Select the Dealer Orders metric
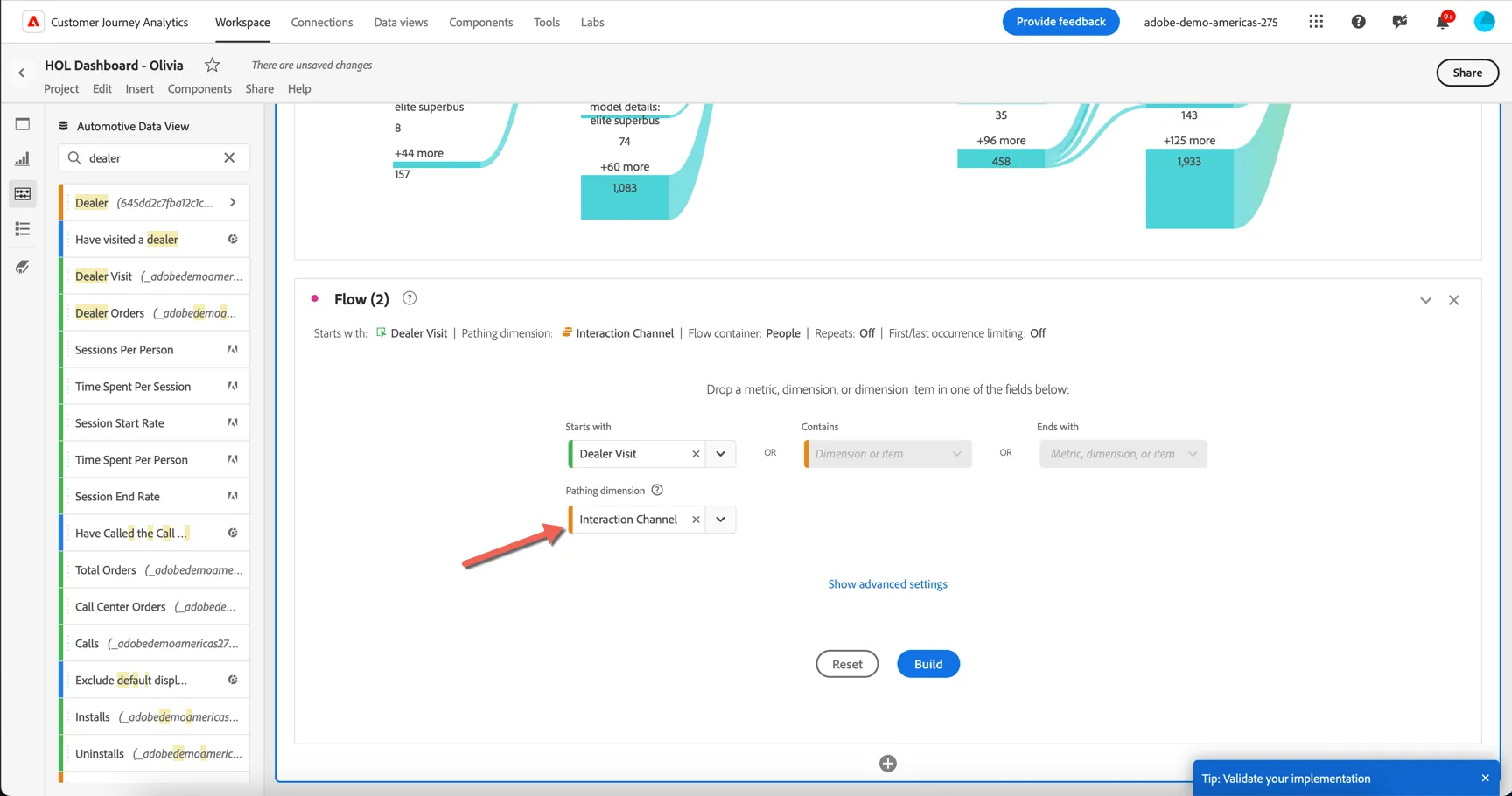 pos(154,313)
